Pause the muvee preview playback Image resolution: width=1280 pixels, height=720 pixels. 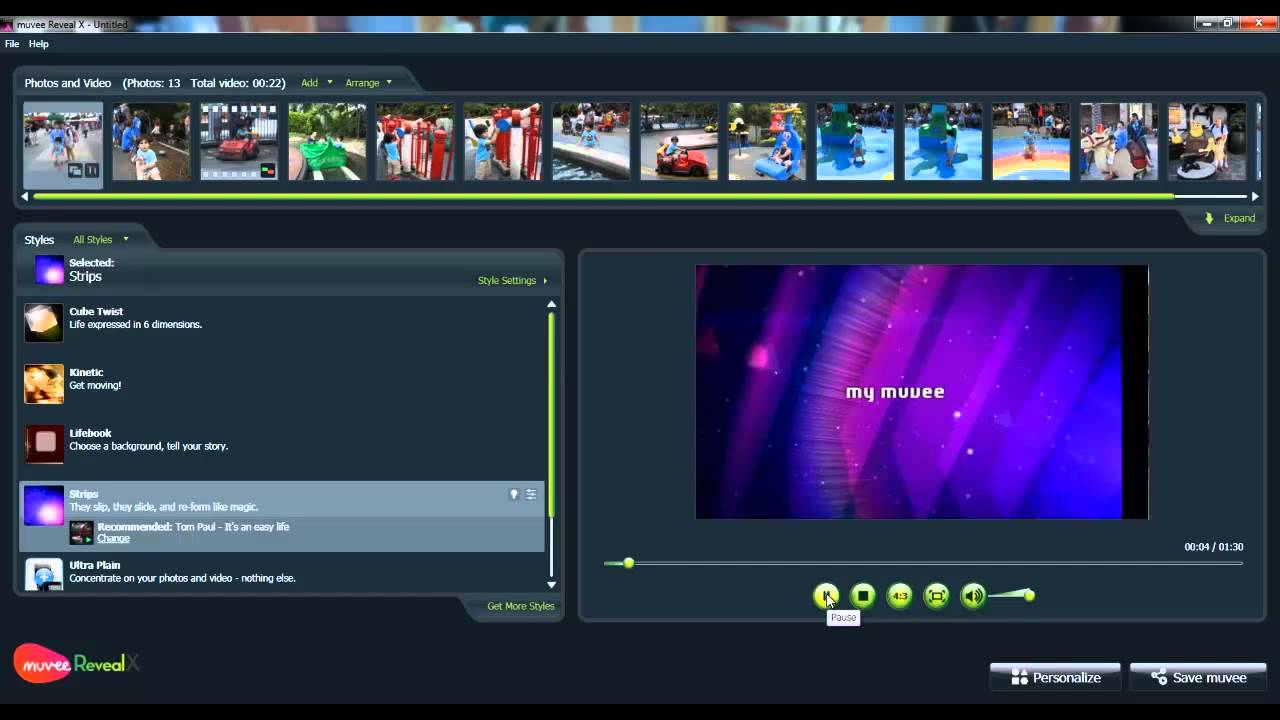click(x=826, y=596)
